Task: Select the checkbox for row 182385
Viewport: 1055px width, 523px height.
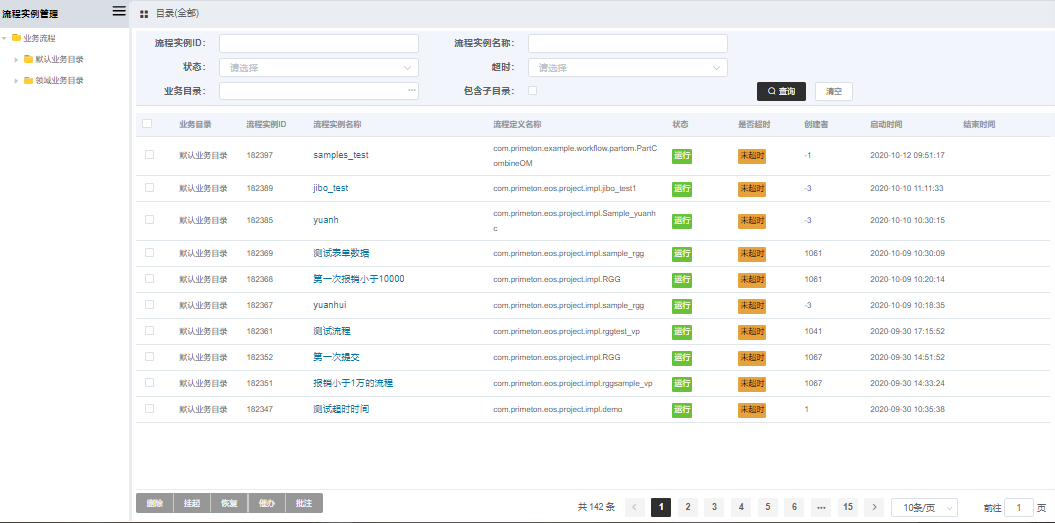Action: tap(150, 220)
